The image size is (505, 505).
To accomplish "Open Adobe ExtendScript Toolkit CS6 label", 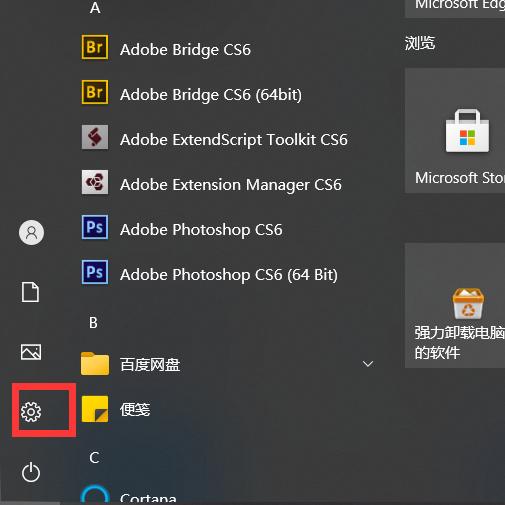I will click(x=234, y=140).
